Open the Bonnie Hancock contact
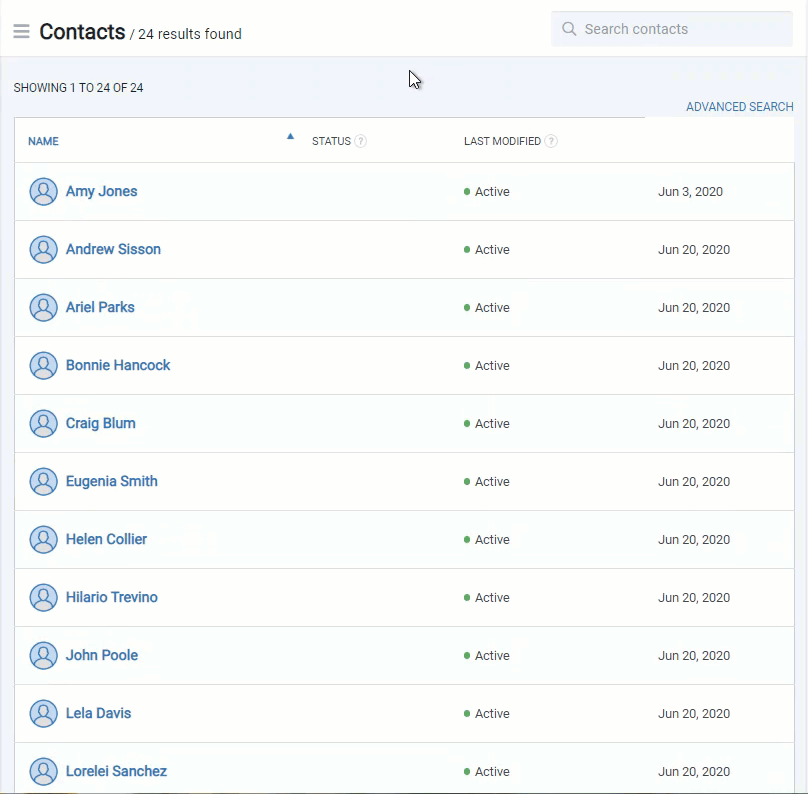Viewport: 808px width, 794px height. click(x=118, y=365)
